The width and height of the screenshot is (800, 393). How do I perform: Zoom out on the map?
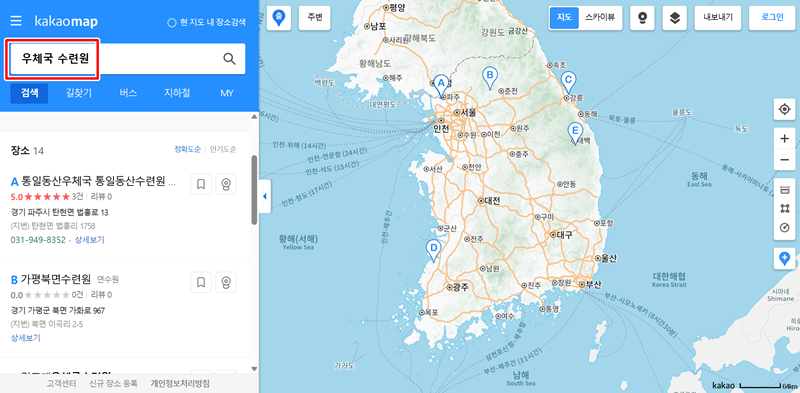[785, 160]
